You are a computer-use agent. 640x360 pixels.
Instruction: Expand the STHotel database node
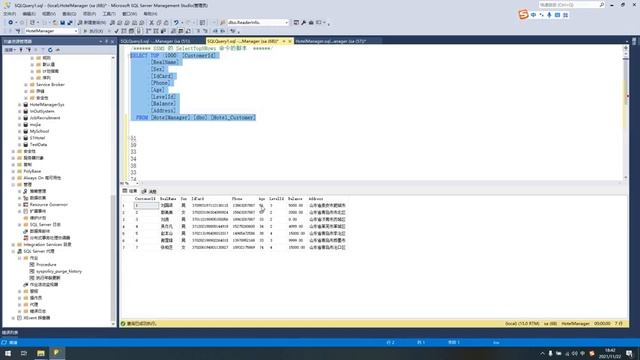19,138
